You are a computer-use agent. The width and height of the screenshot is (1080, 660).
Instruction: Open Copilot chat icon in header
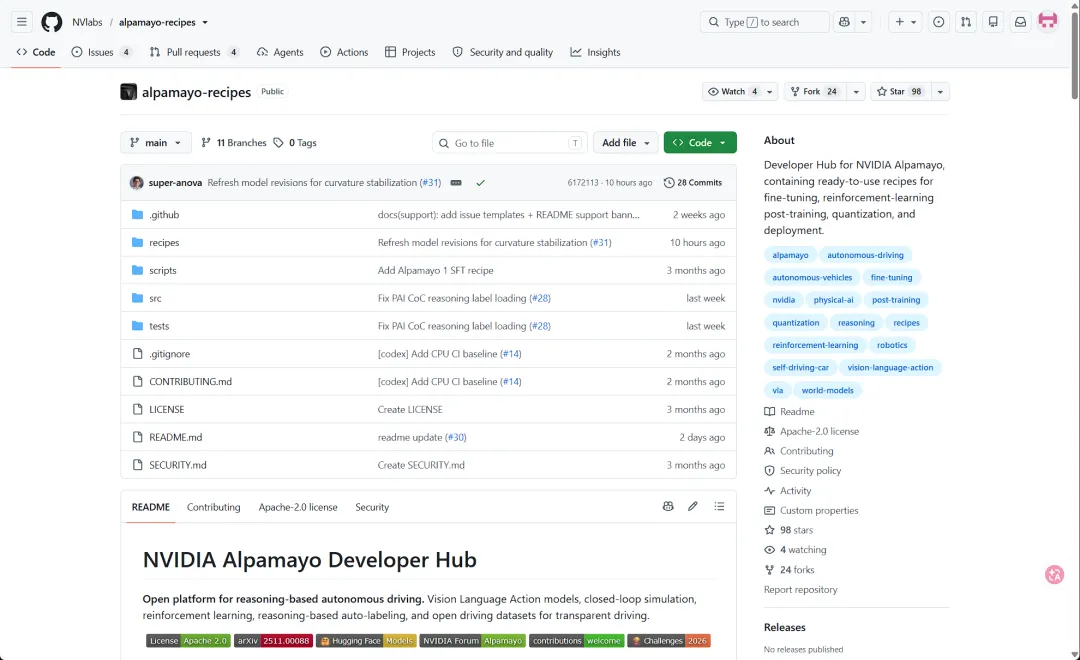844,22
